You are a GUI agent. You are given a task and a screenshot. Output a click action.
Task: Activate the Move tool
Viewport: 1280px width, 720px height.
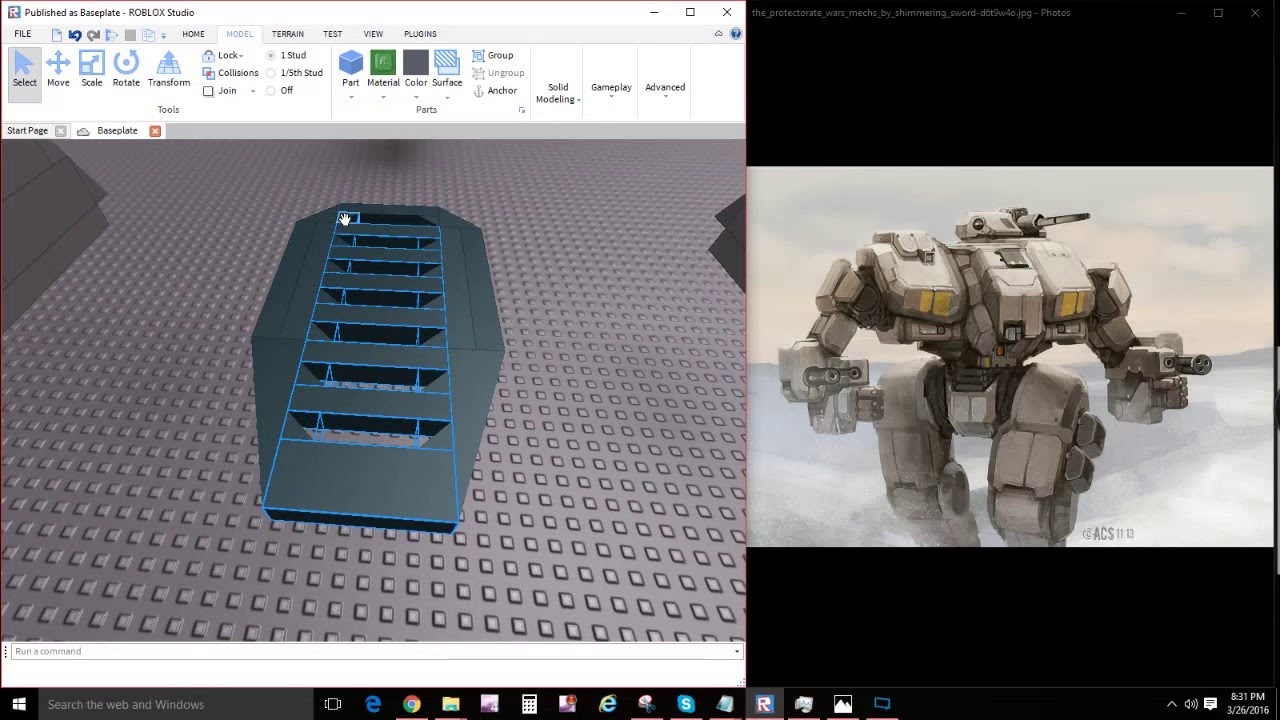click(58, 70)
